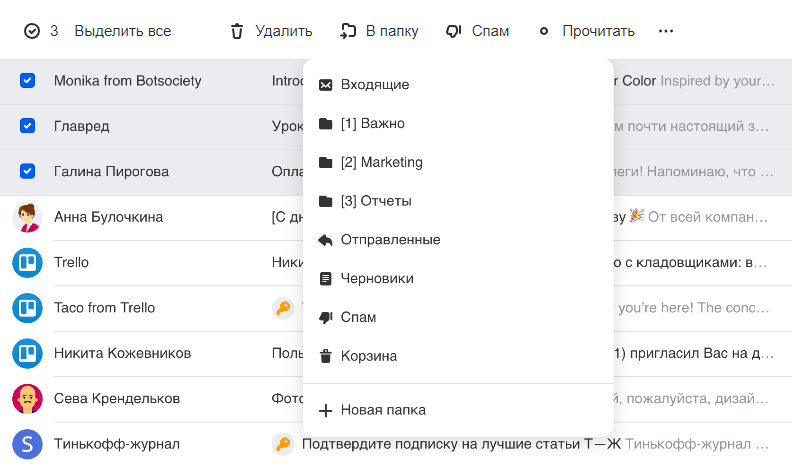Click the Trello logo icon beside Trello
Viewport: 792px width, 471px height.
click(x=27, y=262)
